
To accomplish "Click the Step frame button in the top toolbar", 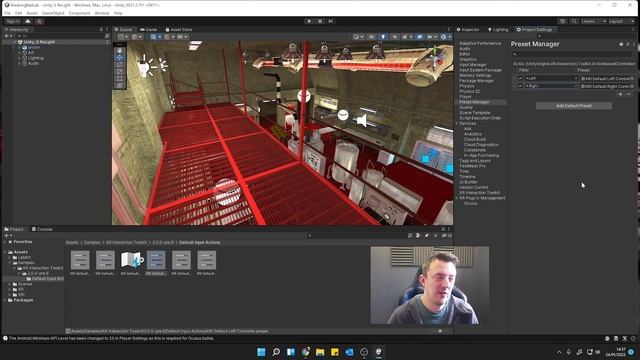I will click(331, 21).
